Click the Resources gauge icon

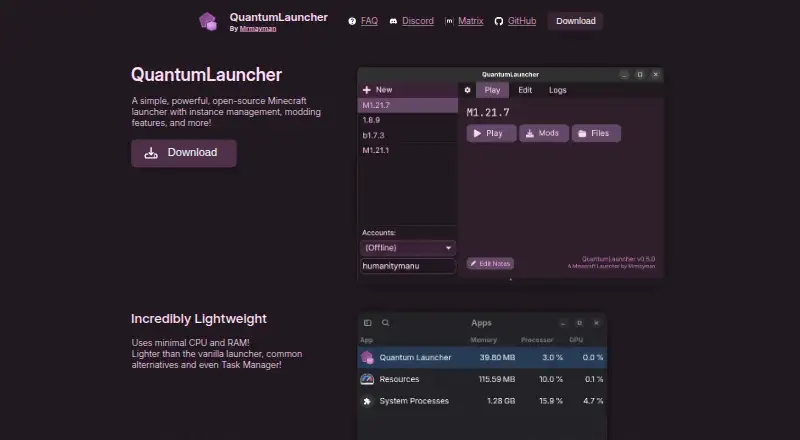pyautogui.click(x=367, y=379)
